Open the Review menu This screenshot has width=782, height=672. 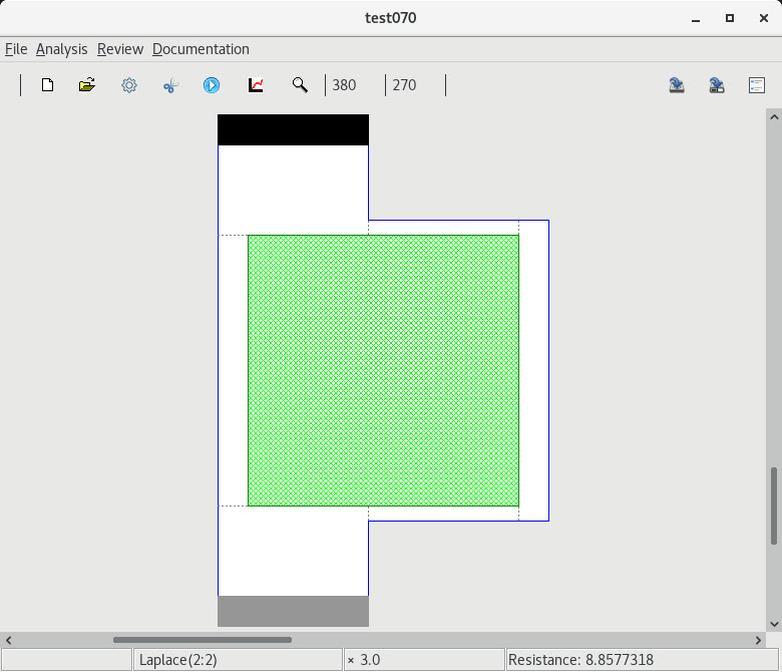point(120,49)
